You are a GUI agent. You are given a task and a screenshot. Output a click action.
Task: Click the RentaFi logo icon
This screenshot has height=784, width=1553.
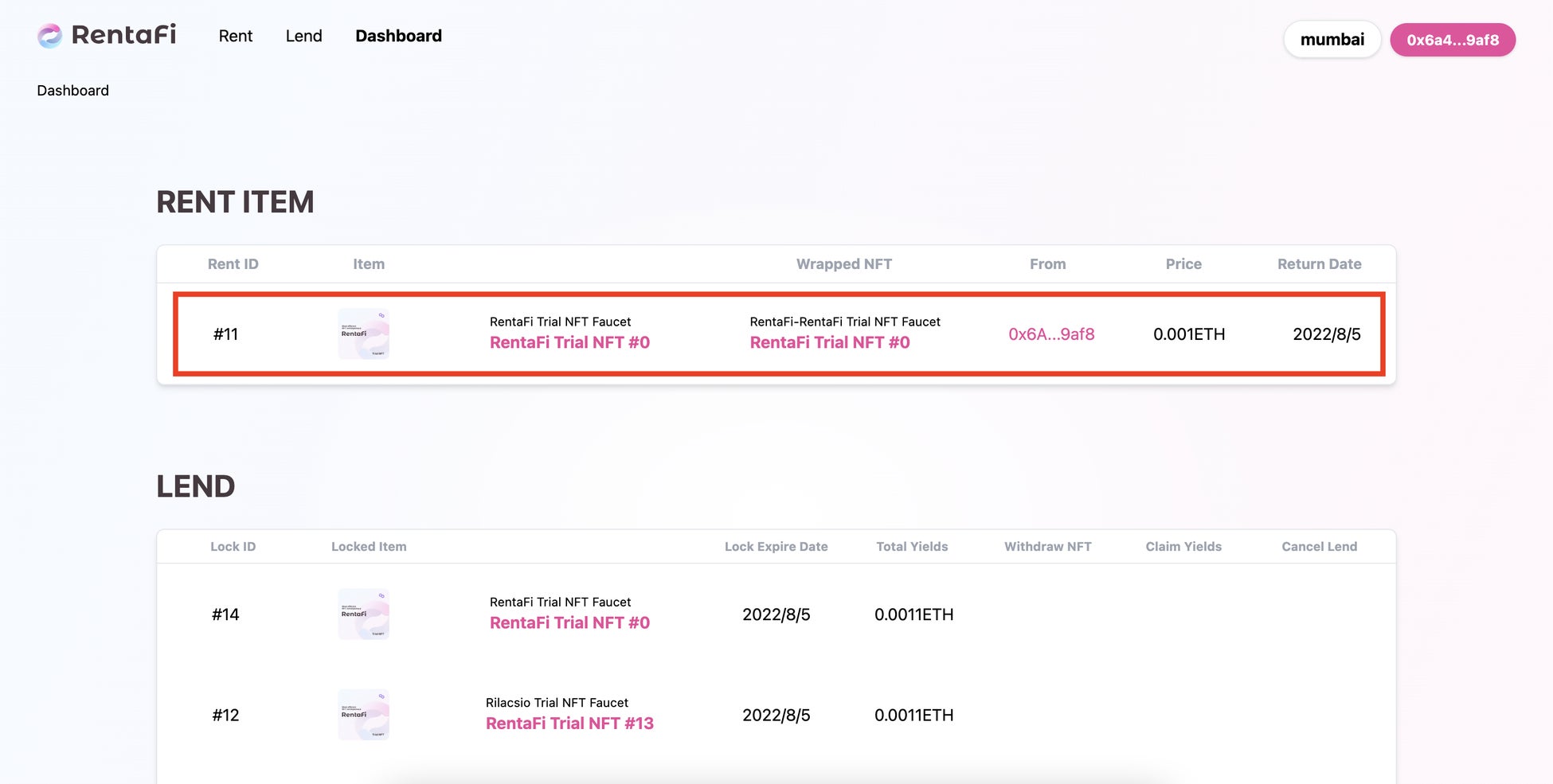point(49,36)
